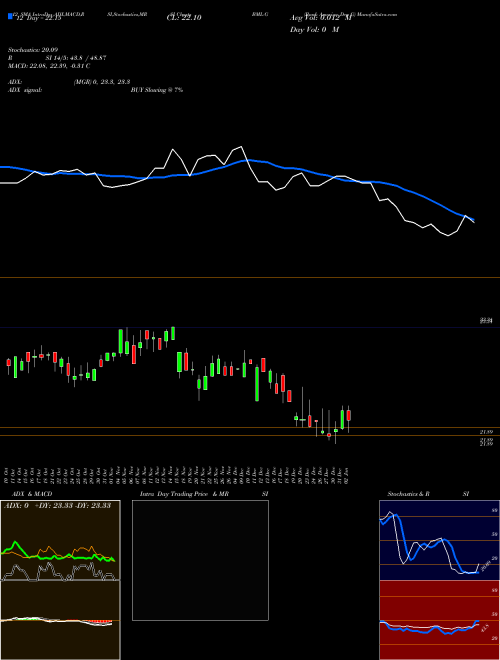Click the ADX indicator chart with green line

pos(60,540)
